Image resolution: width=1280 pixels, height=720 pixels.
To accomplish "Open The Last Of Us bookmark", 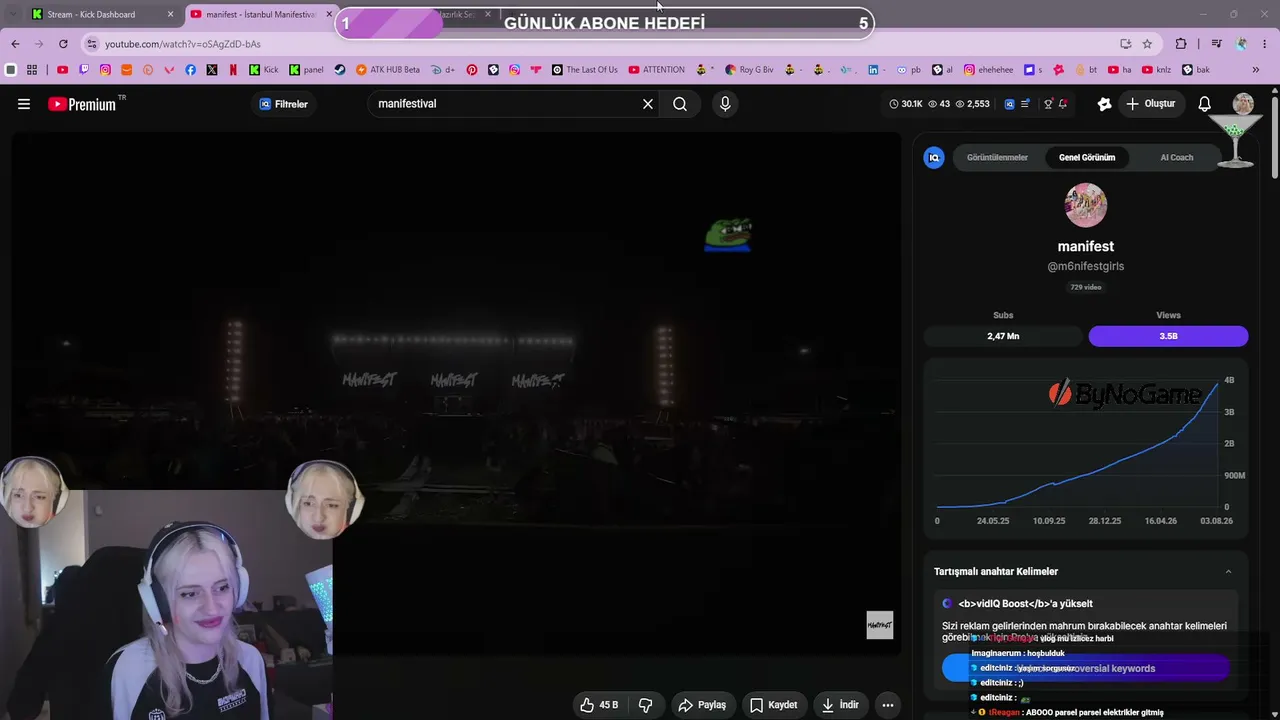I will (x=584, y=70).
